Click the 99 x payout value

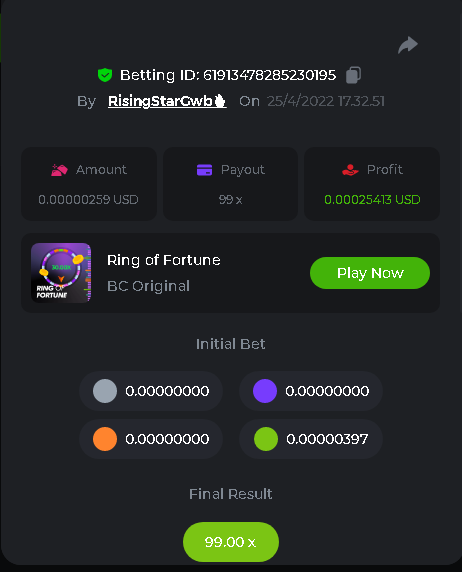(x=230, y=200)
